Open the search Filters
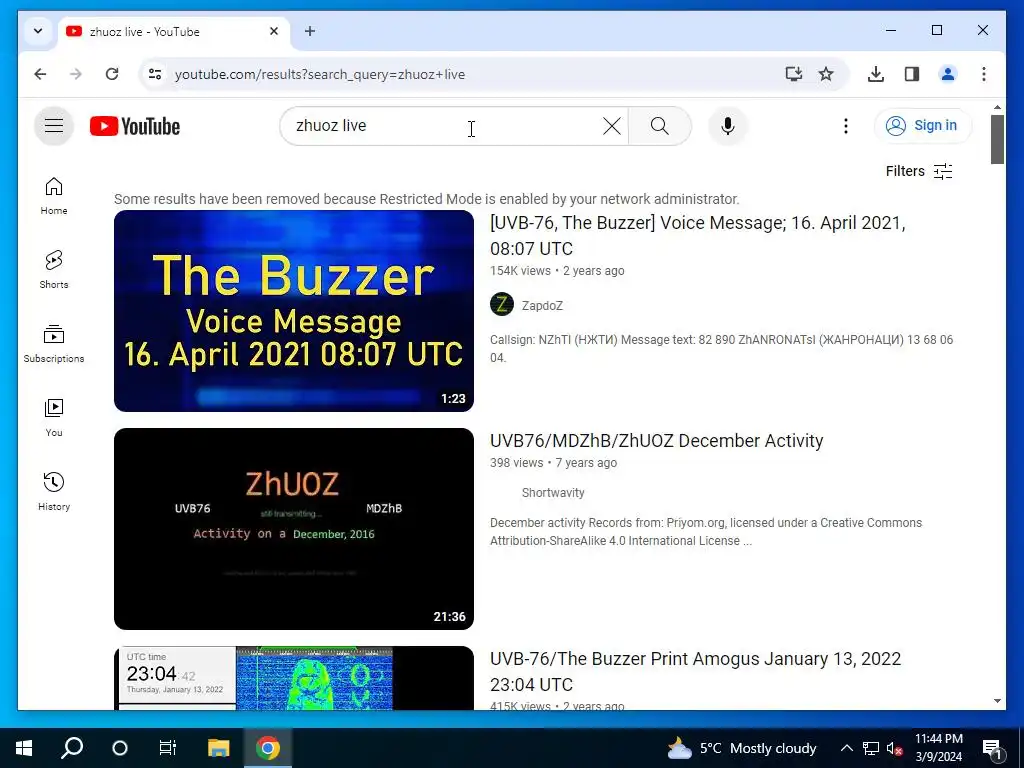Image resolution: width=1024 pixels, height=768 pixels. (919, 171)
